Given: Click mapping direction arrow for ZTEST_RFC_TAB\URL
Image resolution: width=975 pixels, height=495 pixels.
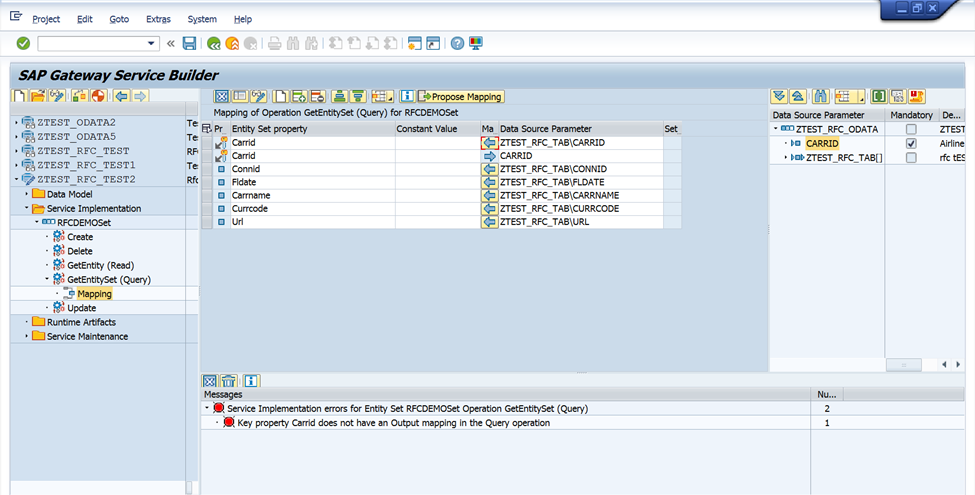Looking at the screenshot, I should click(x=489, y=222).
